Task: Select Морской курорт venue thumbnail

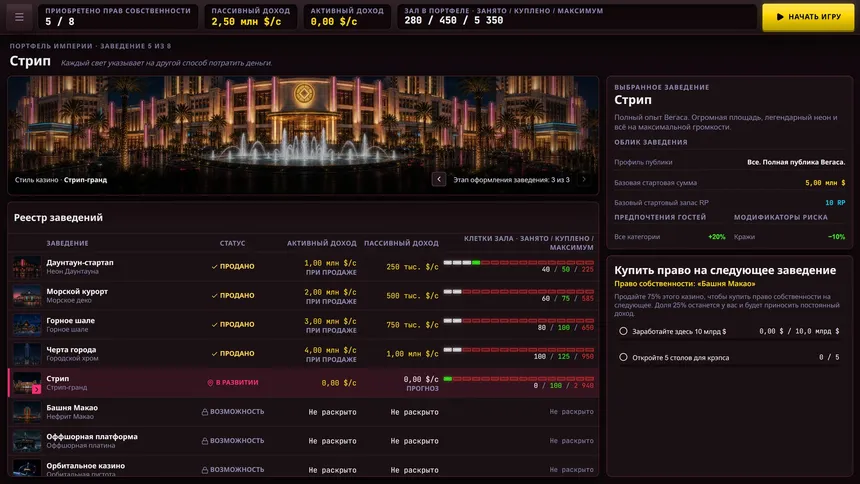Action: tap(27, 296)
